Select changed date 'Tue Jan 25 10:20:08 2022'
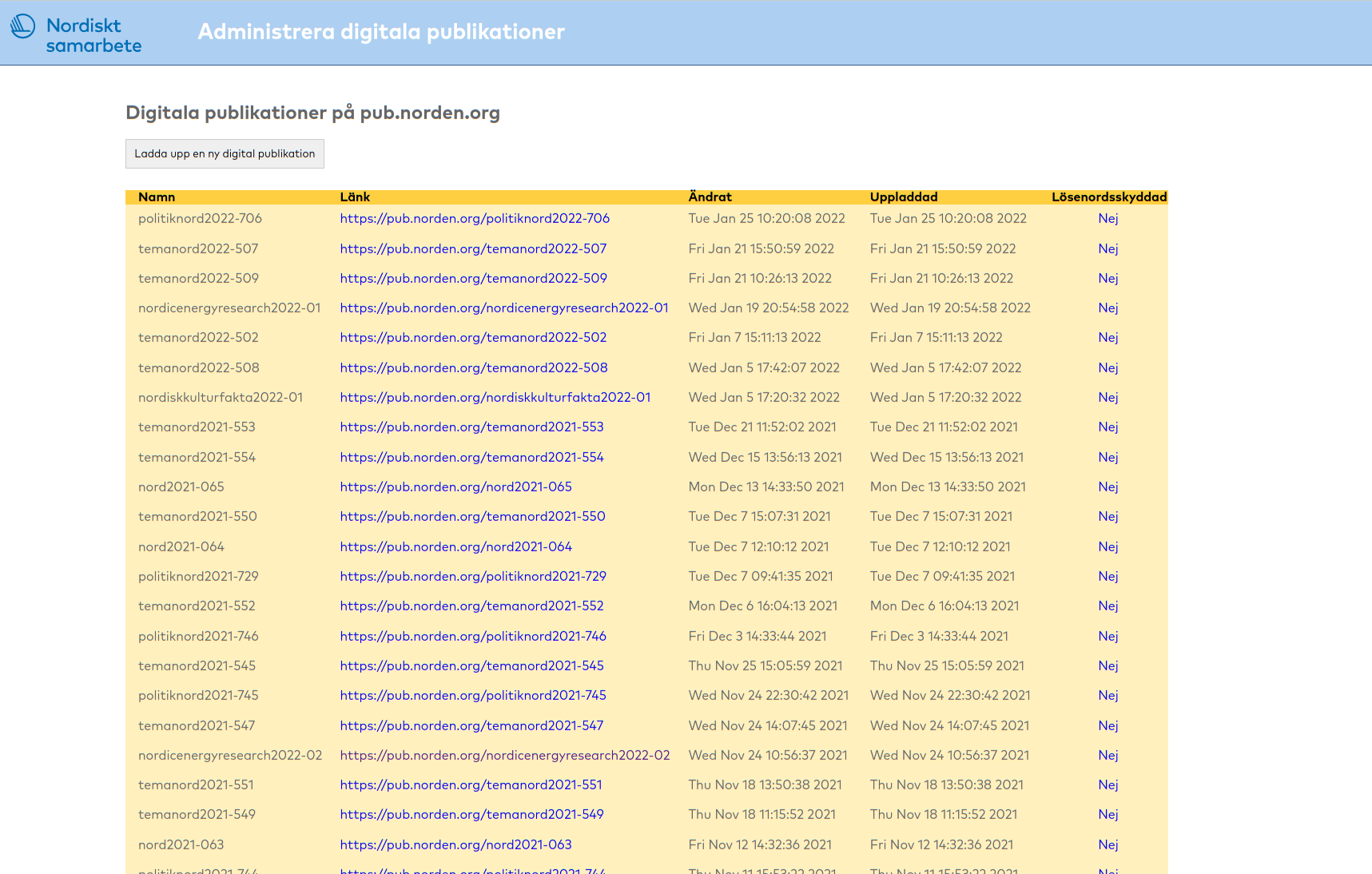 point(767,218)
